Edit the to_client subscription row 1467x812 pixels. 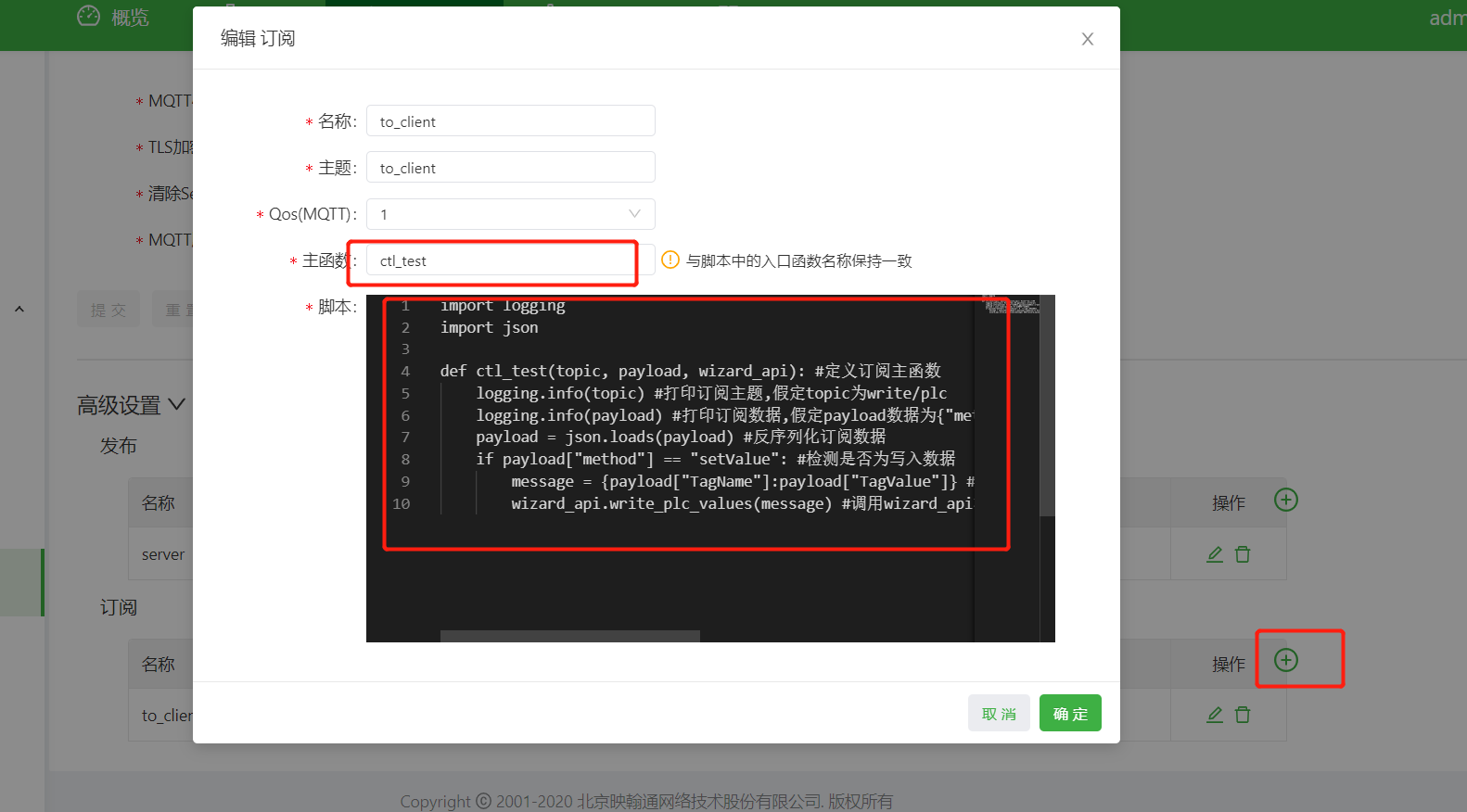[x=1214, y=715]
